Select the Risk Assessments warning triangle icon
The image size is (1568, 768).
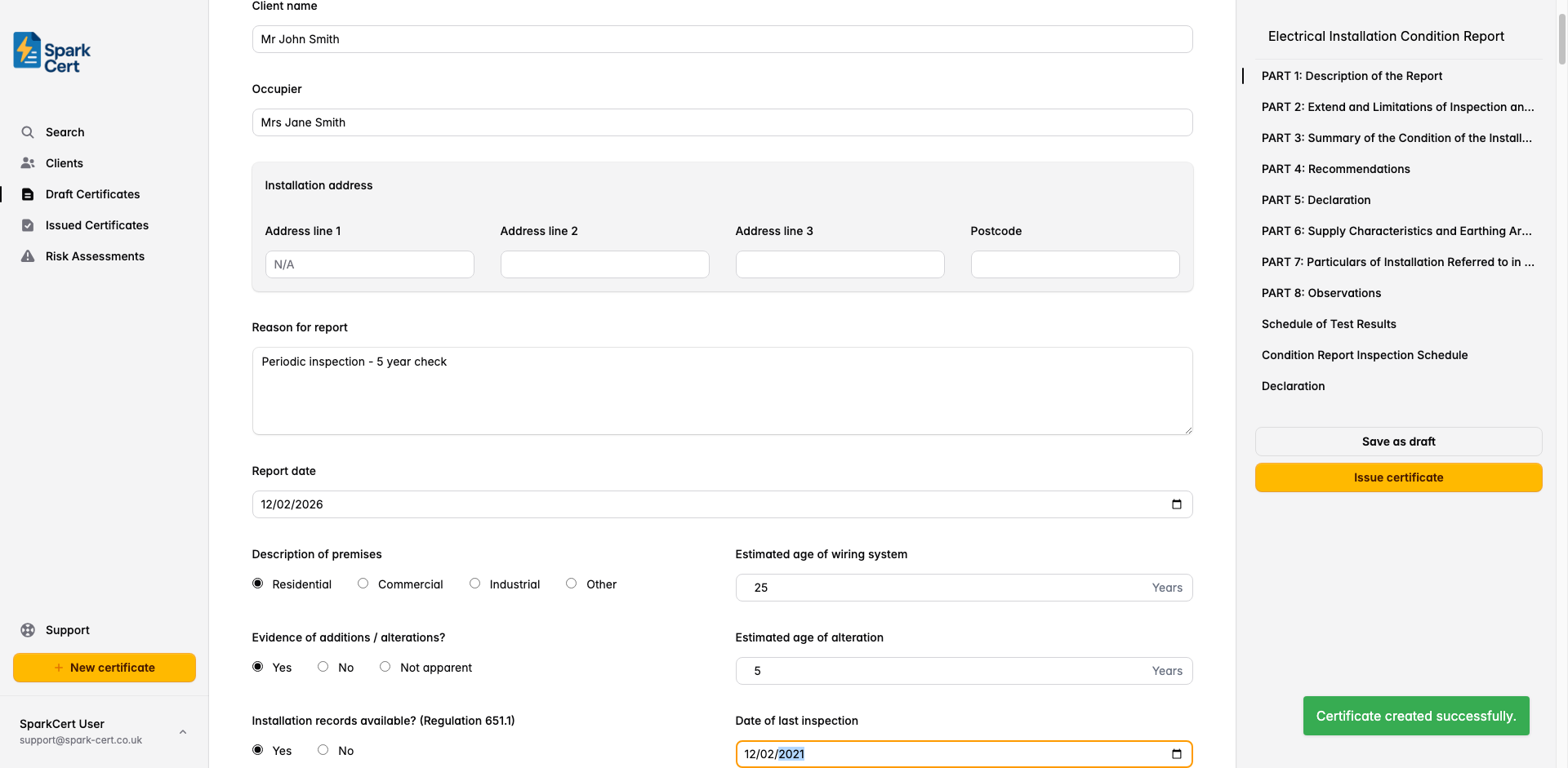28,255
